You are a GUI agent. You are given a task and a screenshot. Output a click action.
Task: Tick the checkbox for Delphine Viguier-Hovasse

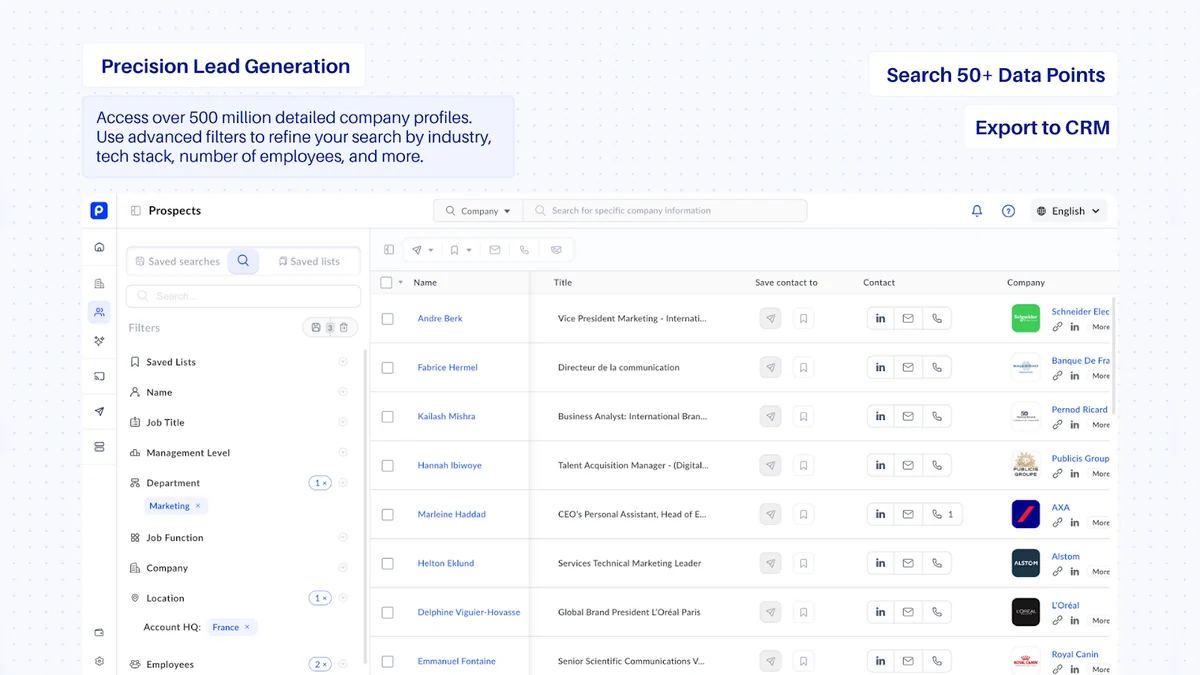[x=388, y=613]
